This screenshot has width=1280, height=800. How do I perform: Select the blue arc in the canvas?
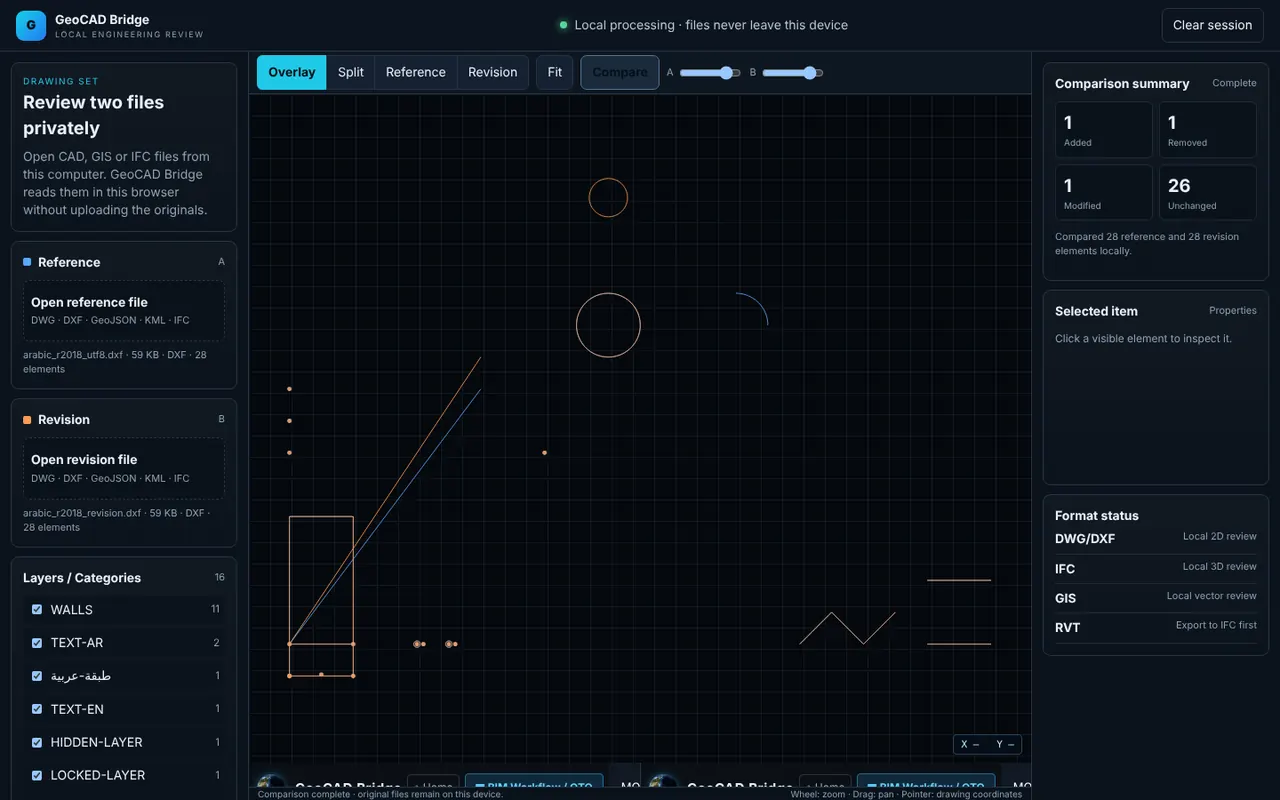(x=760, y=304)
